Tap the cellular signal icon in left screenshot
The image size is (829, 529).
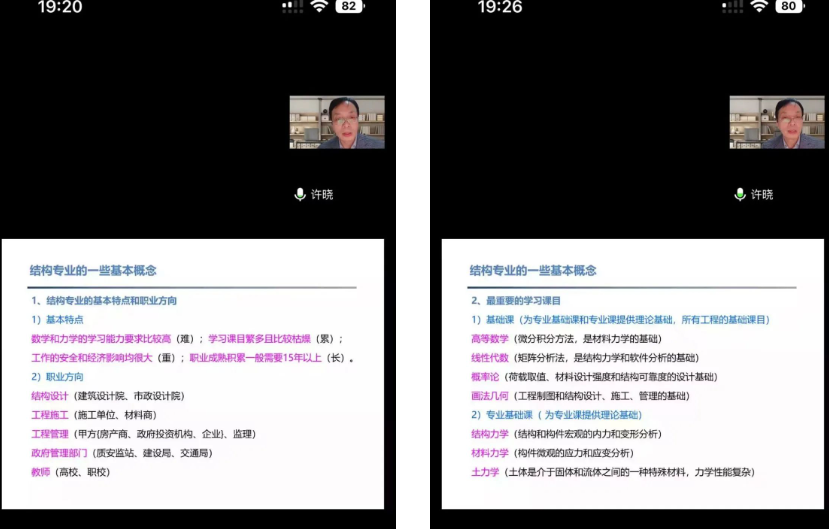pos(292,6)
